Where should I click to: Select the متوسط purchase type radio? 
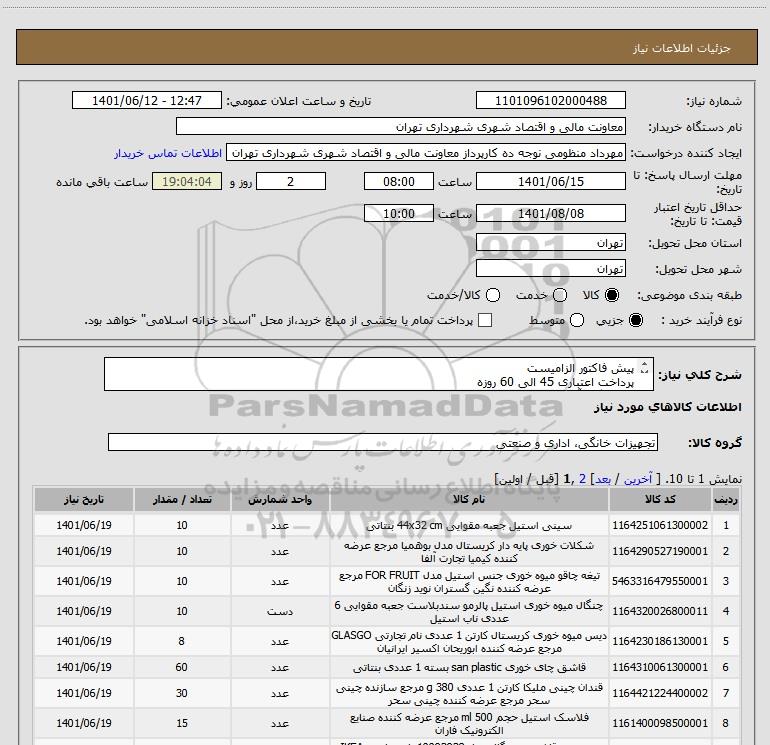pos(577,320)
